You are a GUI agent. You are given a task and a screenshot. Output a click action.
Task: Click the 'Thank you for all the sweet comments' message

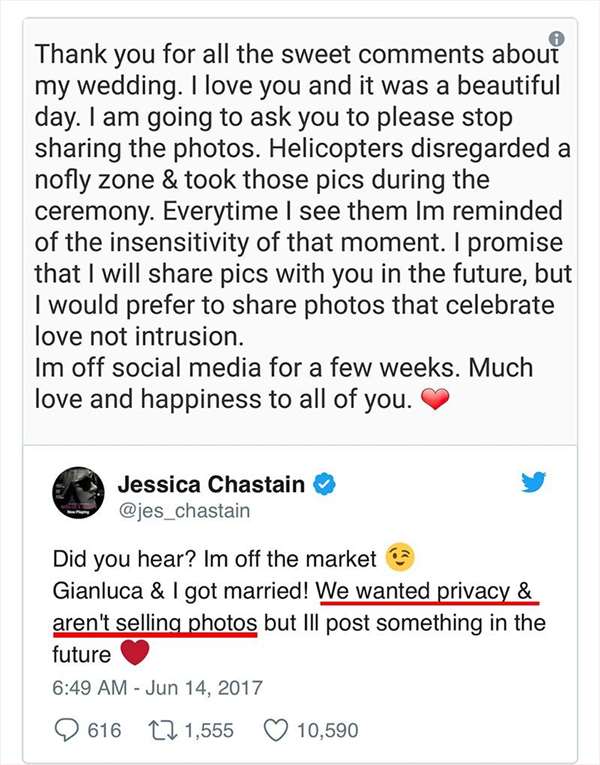point(302,226)
